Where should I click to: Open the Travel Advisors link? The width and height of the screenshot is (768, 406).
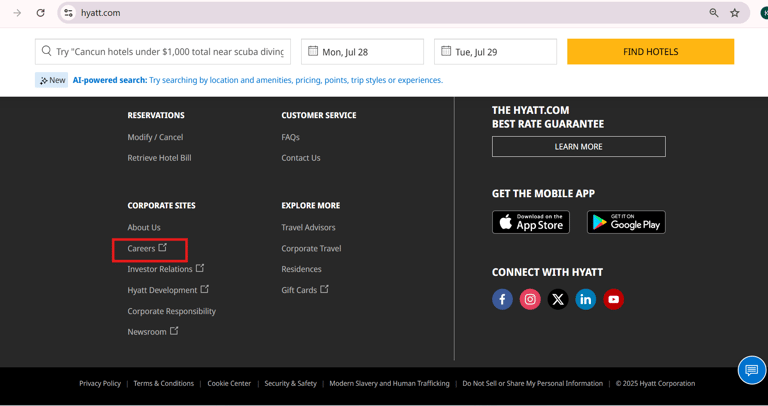click(308, 227)
